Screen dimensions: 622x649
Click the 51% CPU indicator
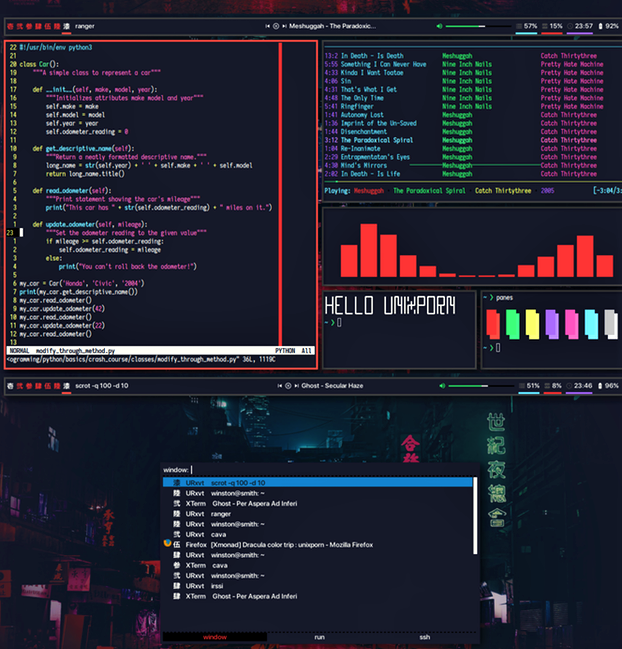click(x=529, y=386)
